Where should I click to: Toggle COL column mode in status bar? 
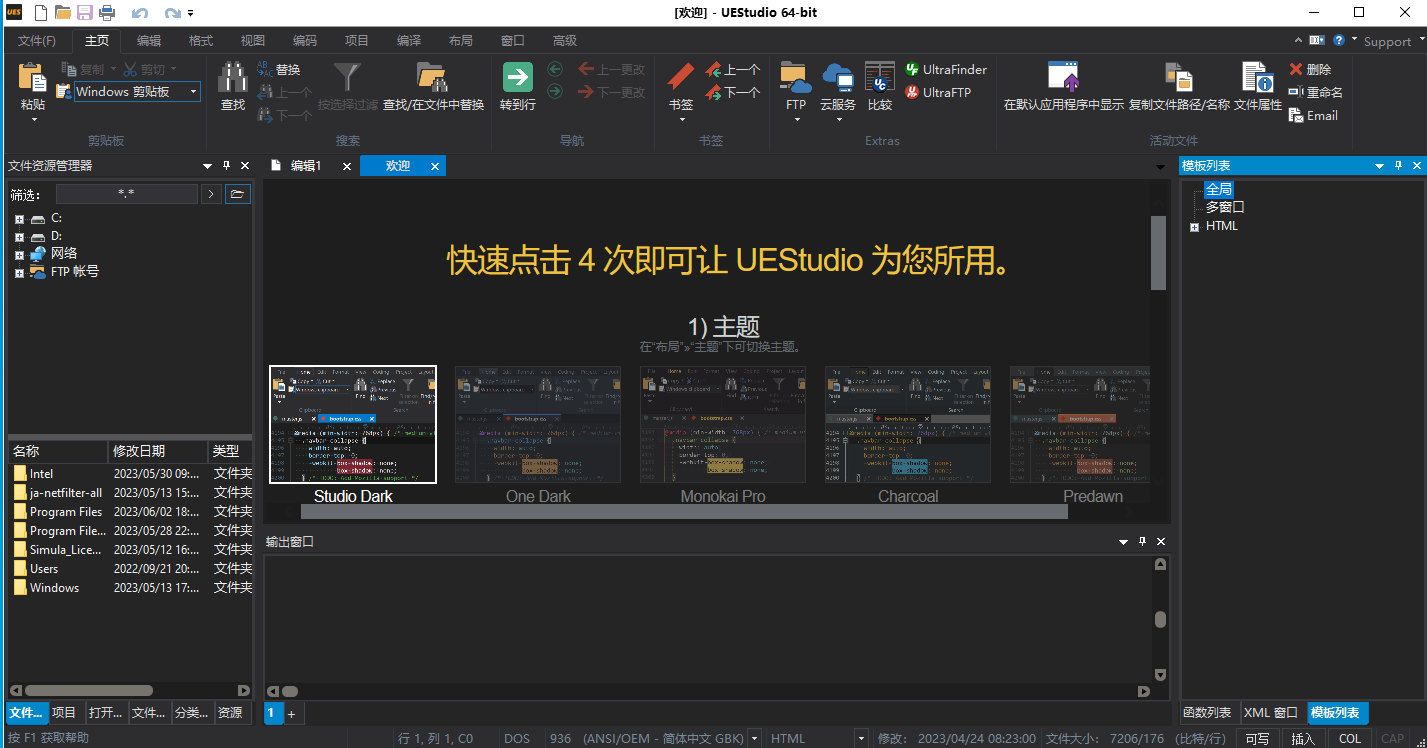click(x=1350, y=739)
